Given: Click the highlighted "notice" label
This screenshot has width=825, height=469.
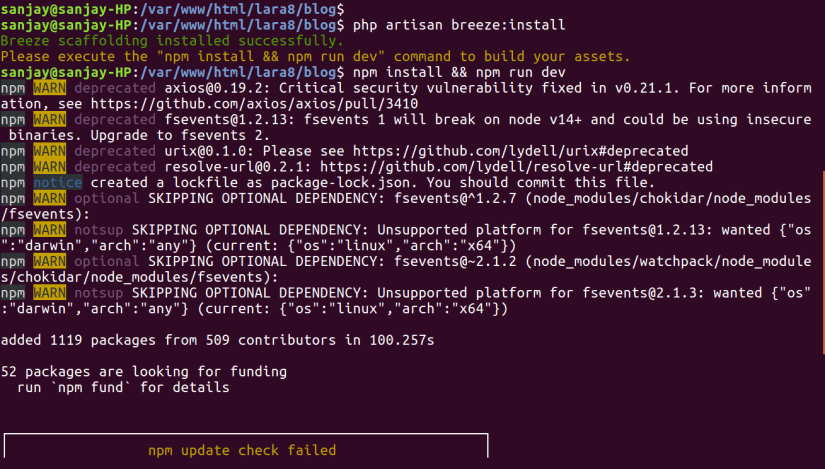Looking at the screenshot, I should tap(57, 183).
